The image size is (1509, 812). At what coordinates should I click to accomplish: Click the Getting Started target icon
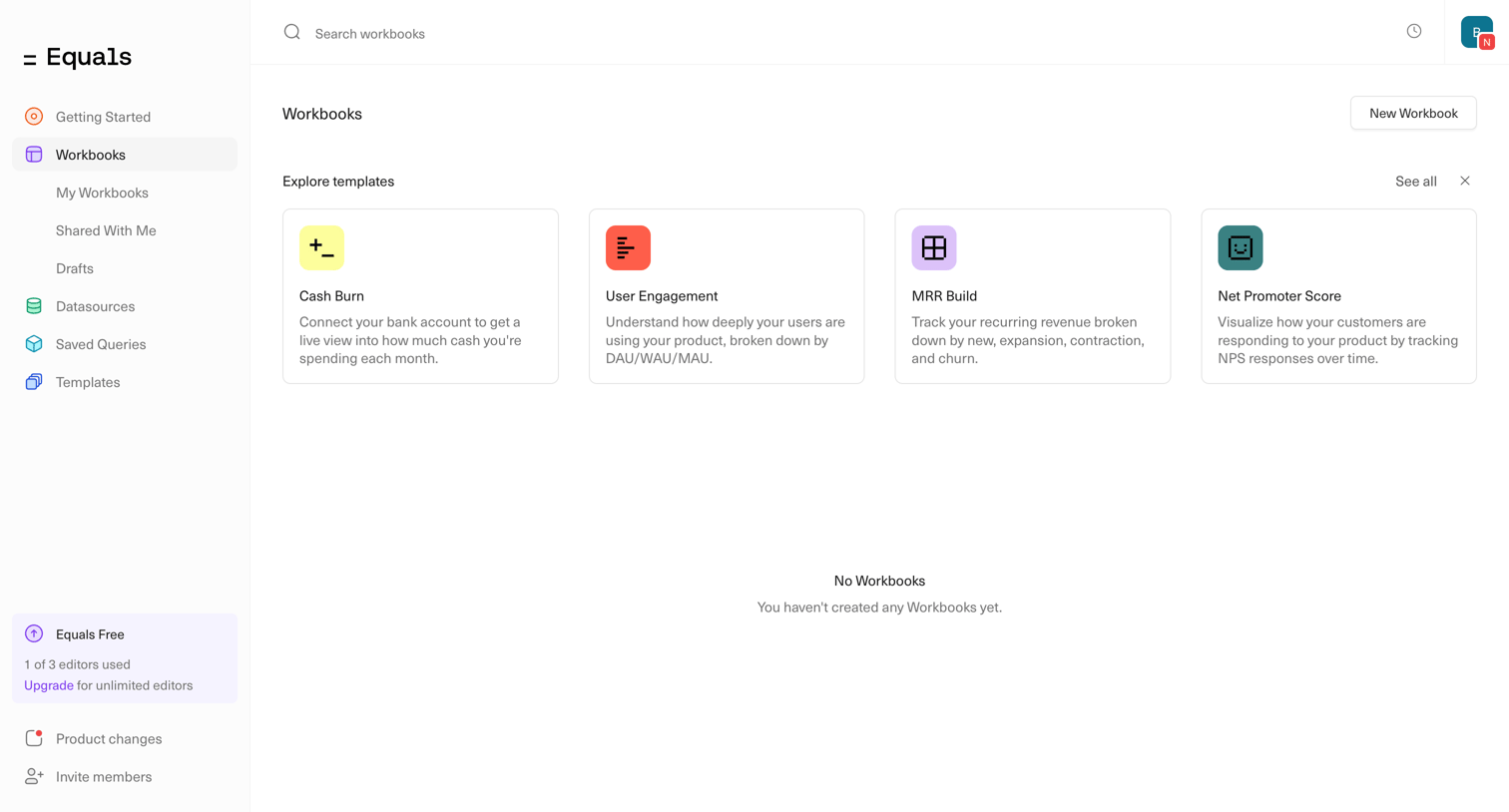34,117
